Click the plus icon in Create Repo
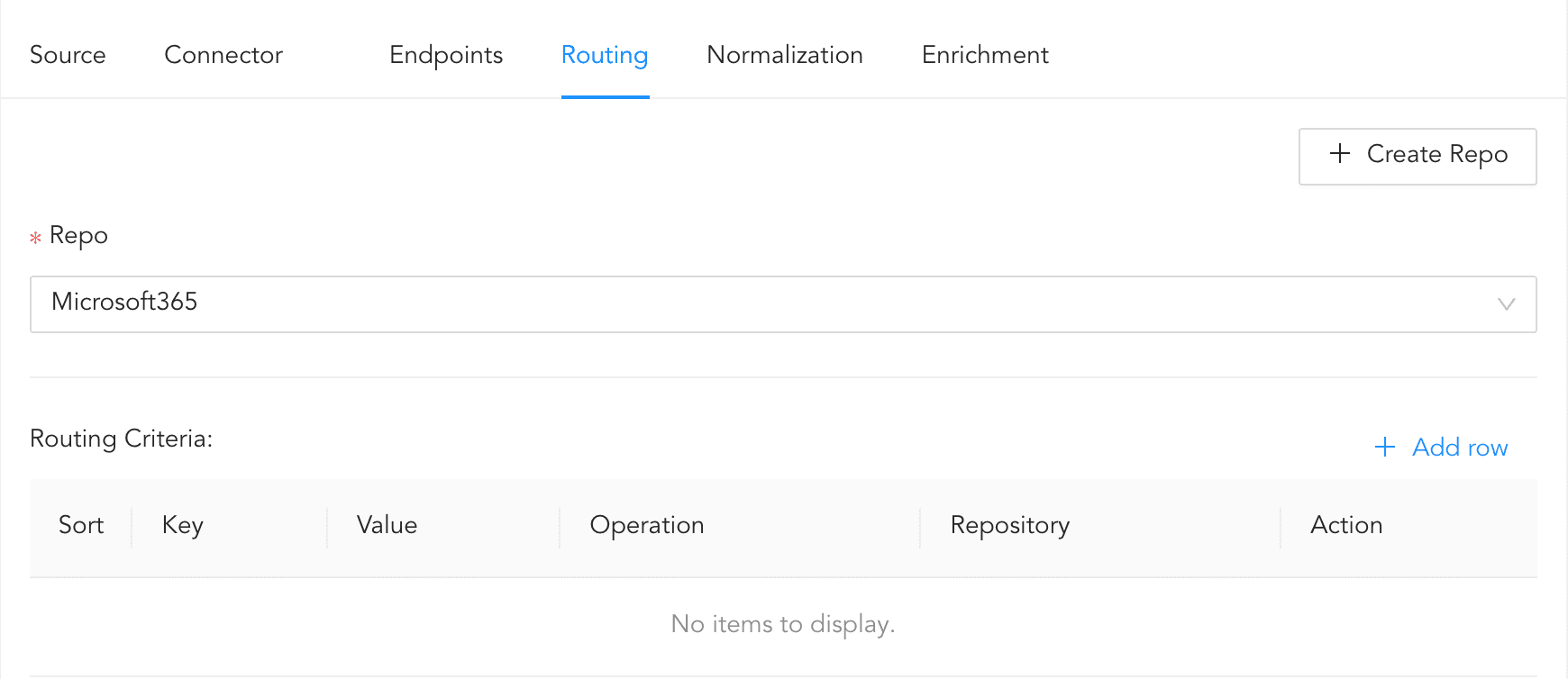 pos(1340,154)
